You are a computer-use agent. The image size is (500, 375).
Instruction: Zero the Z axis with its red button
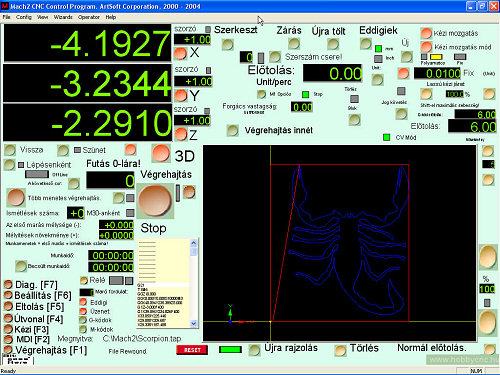[181, 134]
